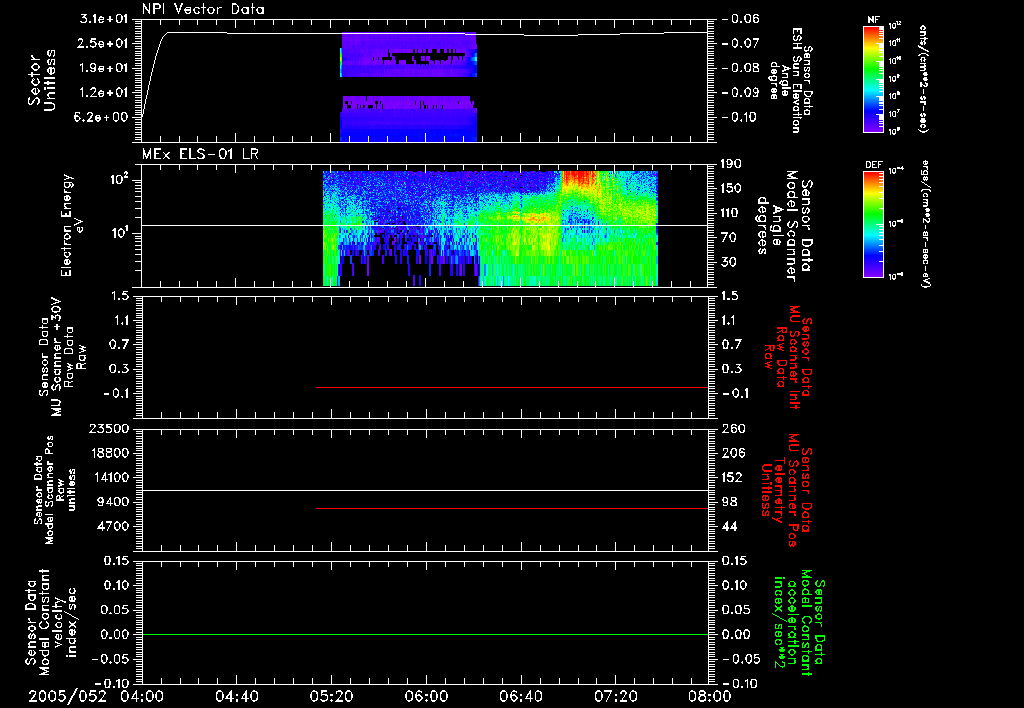Viewport: 1024px width, 708px height.
Task: Click the red high-intensity region in ELS spectrogram
Action: [579, 180]
